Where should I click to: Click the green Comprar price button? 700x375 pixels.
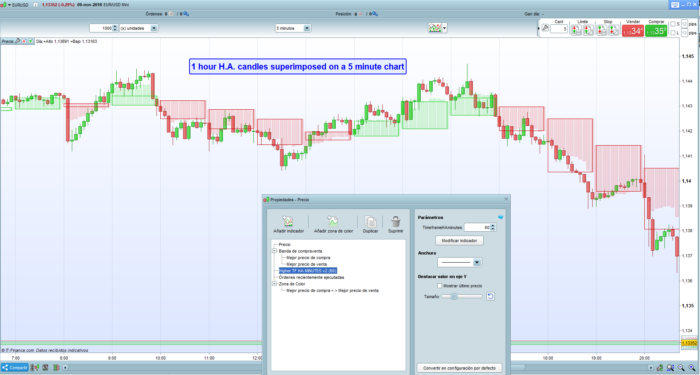tap(656, 31)
